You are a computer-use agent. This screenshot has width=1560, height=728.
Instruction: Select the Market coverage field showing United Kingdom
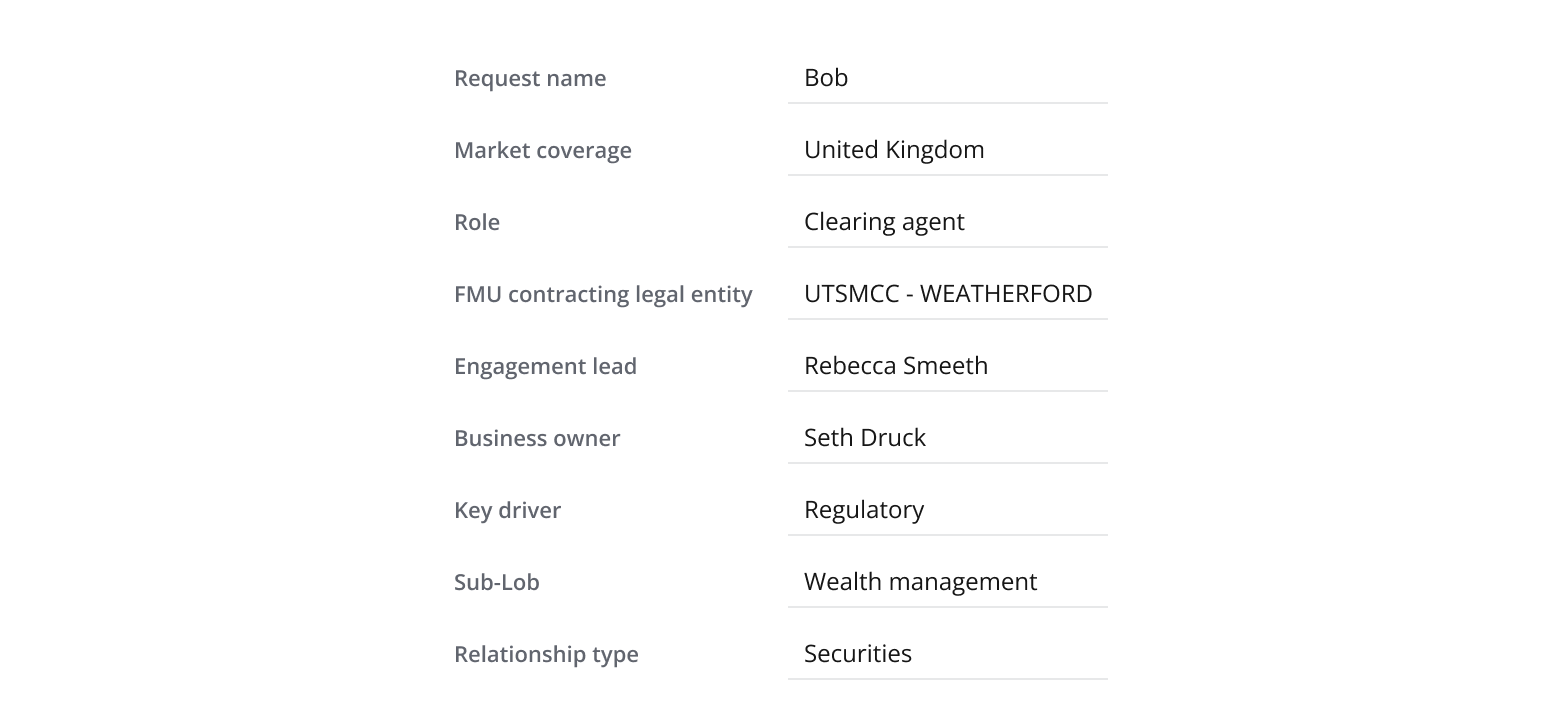click(x=946, y=150)
